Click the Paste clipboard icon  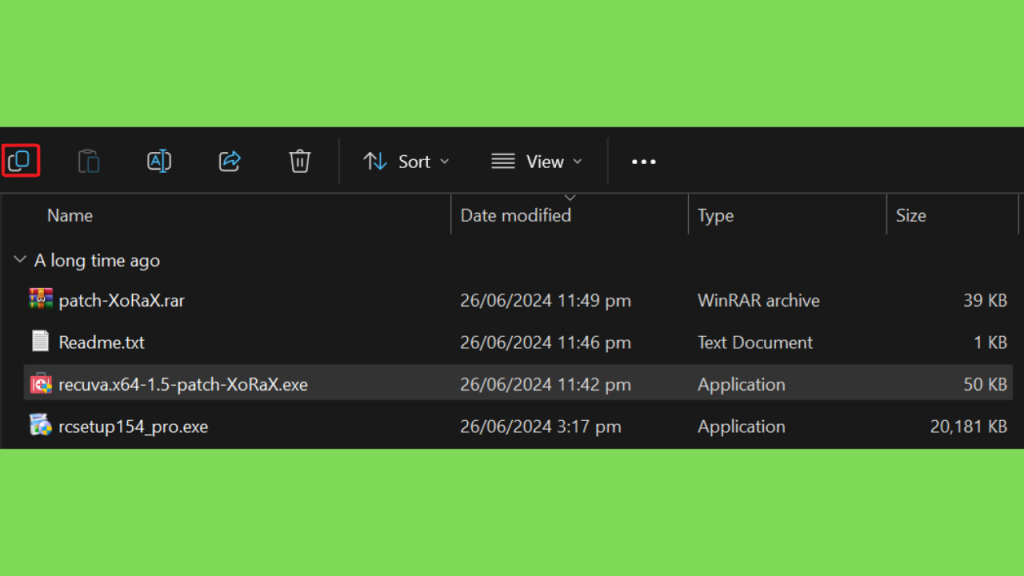[x=89, y=161]
